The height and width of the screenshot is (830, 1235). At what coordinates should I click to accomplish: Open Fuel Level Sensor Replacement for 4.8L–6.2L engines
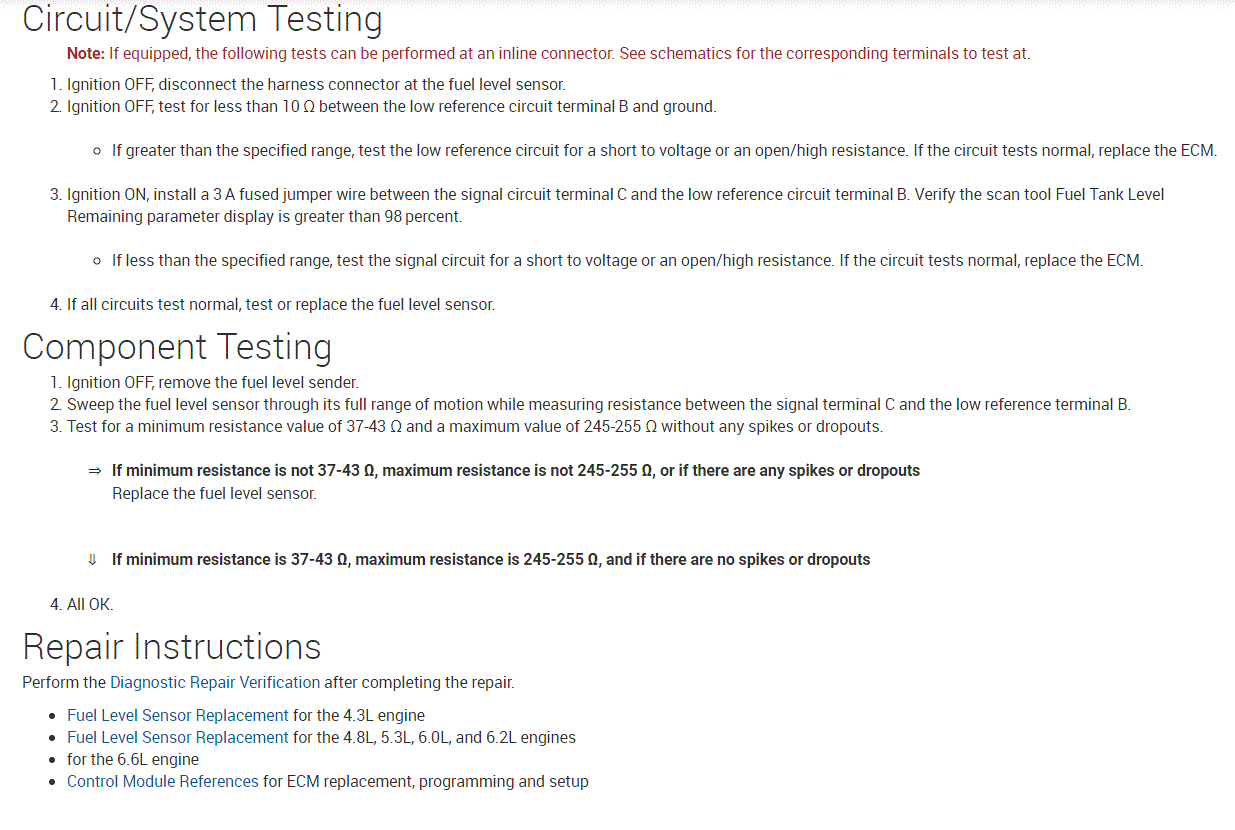tap(177, 738)
